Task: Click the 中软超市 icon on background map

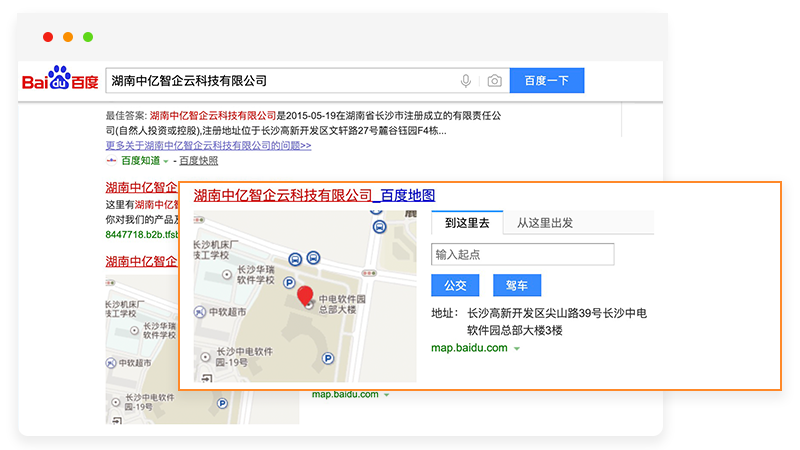Action: (x=111, y=363)
